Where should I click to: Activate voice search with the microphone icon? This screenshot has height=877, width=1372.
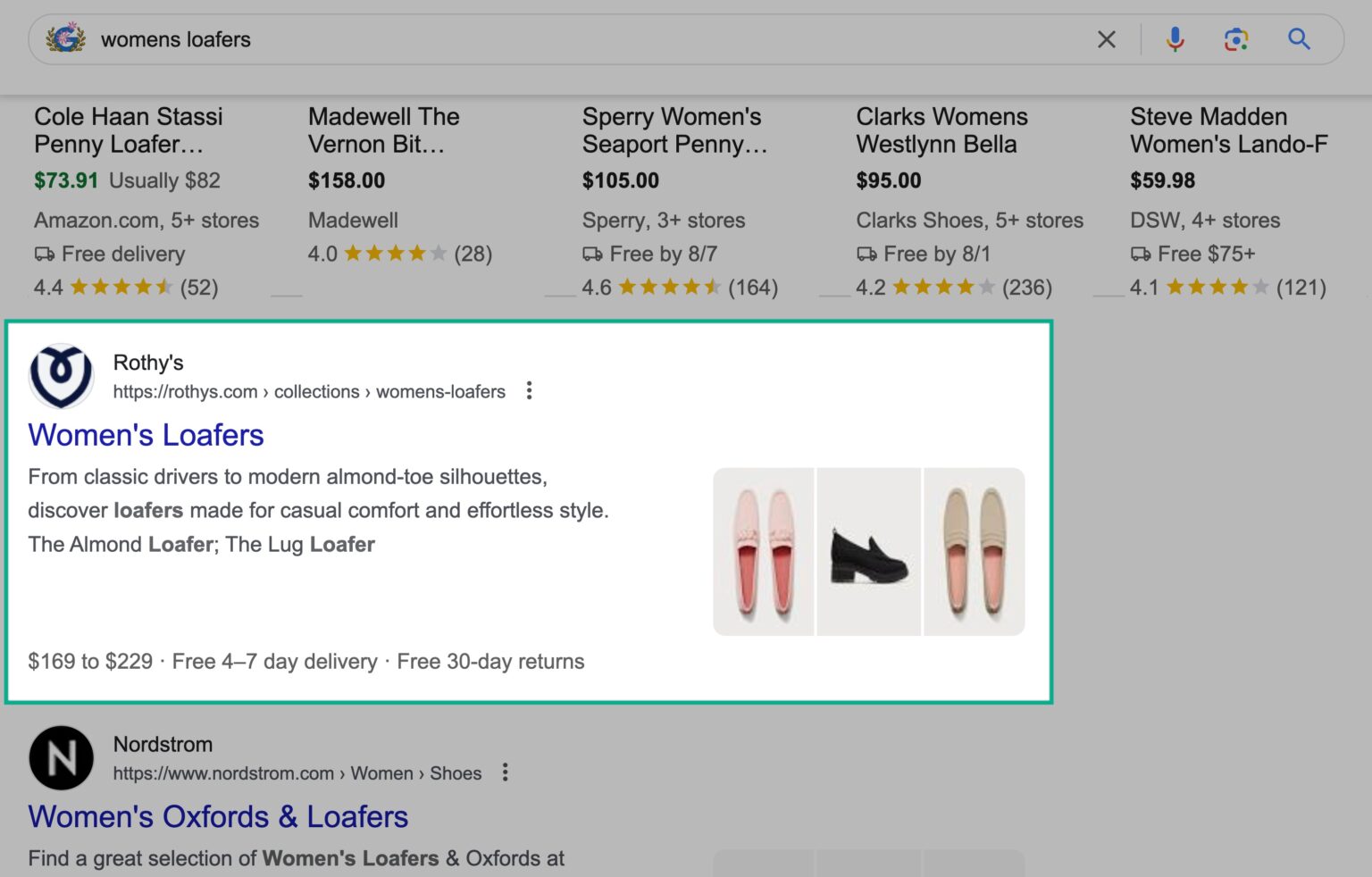pos(1175,39)
